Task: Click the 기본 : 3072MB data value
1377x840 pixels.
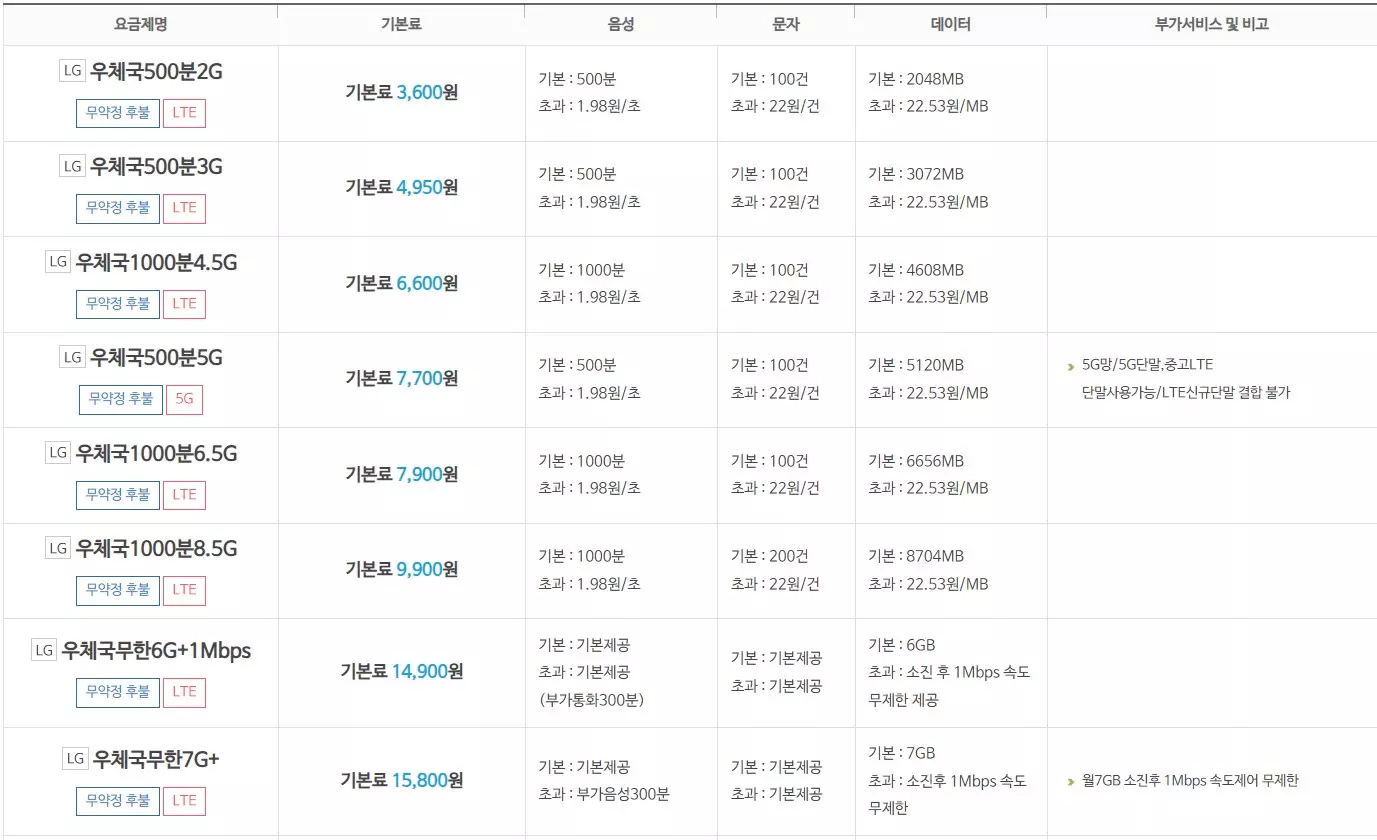Action: click(x=916, y=175)
